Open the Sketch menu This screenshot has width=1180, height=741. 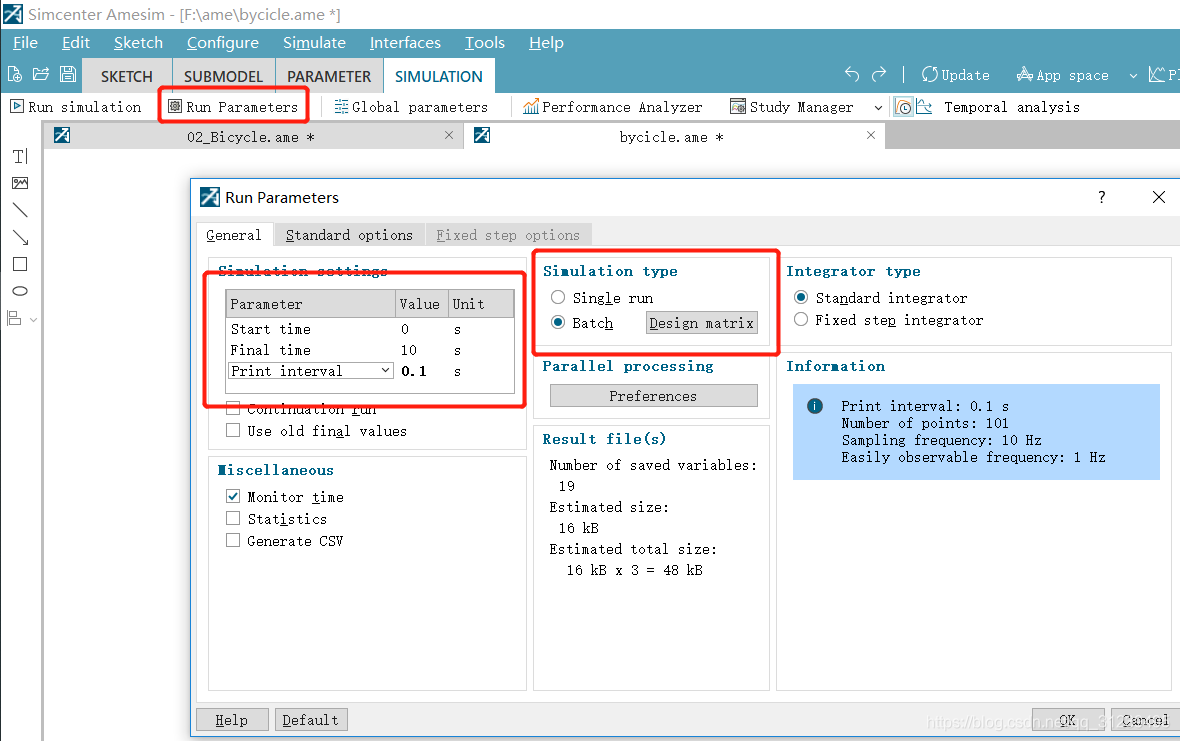click(x=138, y=43)
